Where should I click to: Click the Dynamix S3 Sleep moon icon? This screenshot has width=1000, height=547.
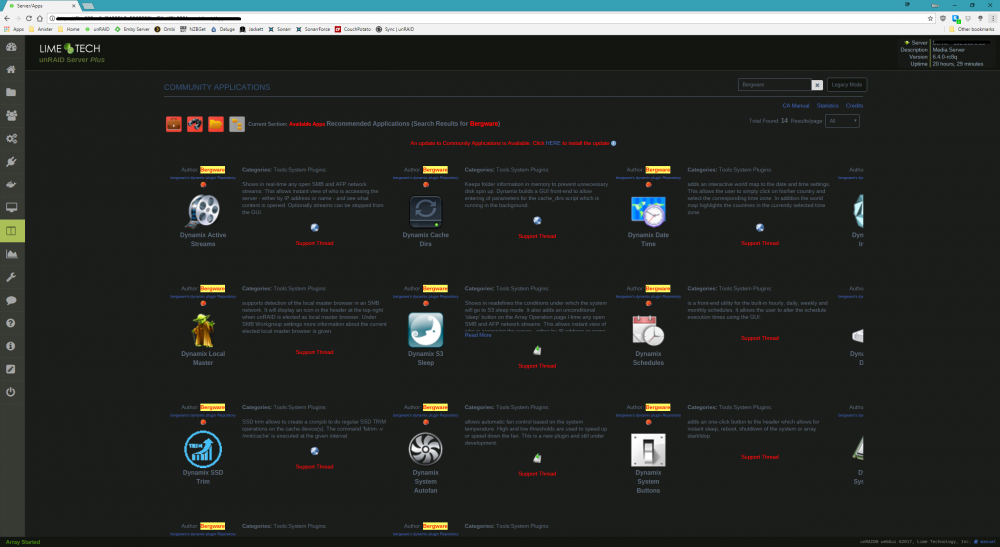(425, 330)
